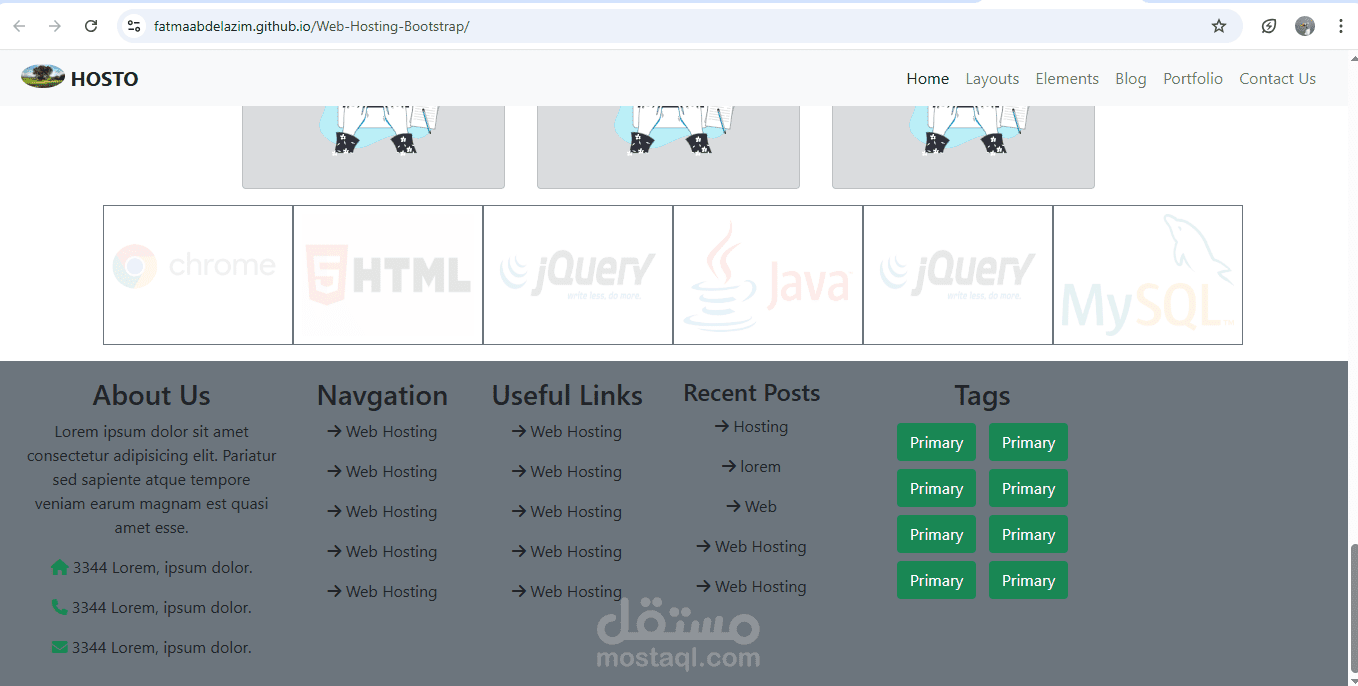1358x686 pixels.
Task: Click the Chrome logo tile
Action: (198, 275)
